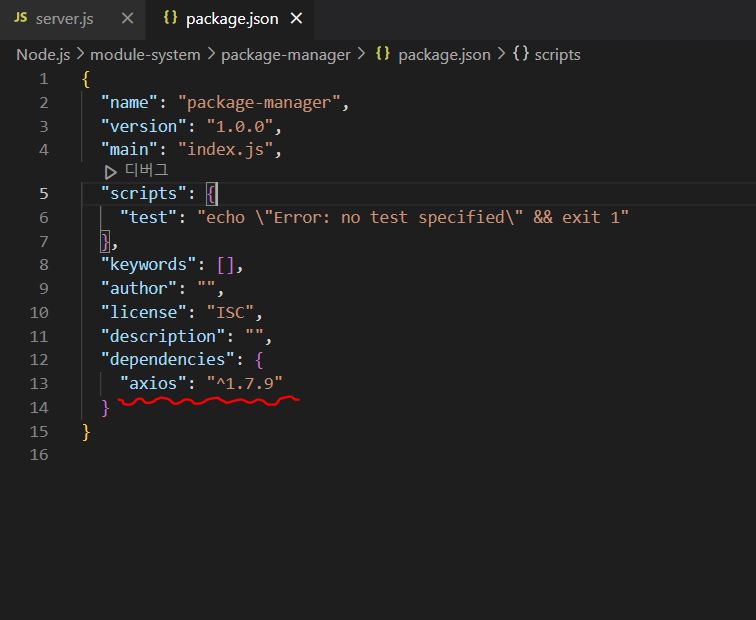Image resolution: width=756 pixels, height=620 pixels.
Task: Select the package.json editor tab
Action: point(232,19)
